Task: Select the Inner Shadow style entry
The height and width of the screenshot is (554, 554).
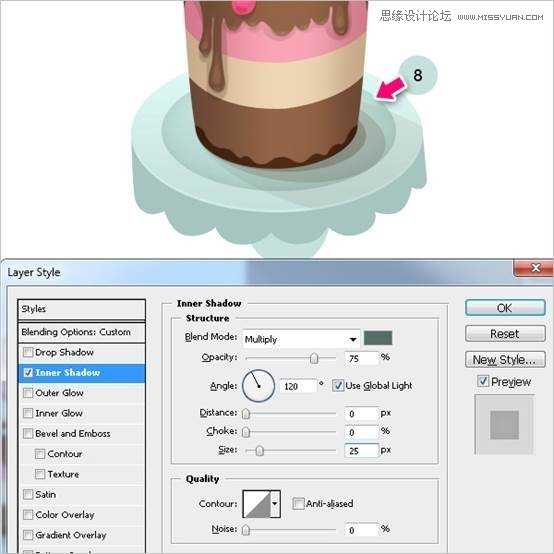Action: pyautogui.click(x=82, y=373)
